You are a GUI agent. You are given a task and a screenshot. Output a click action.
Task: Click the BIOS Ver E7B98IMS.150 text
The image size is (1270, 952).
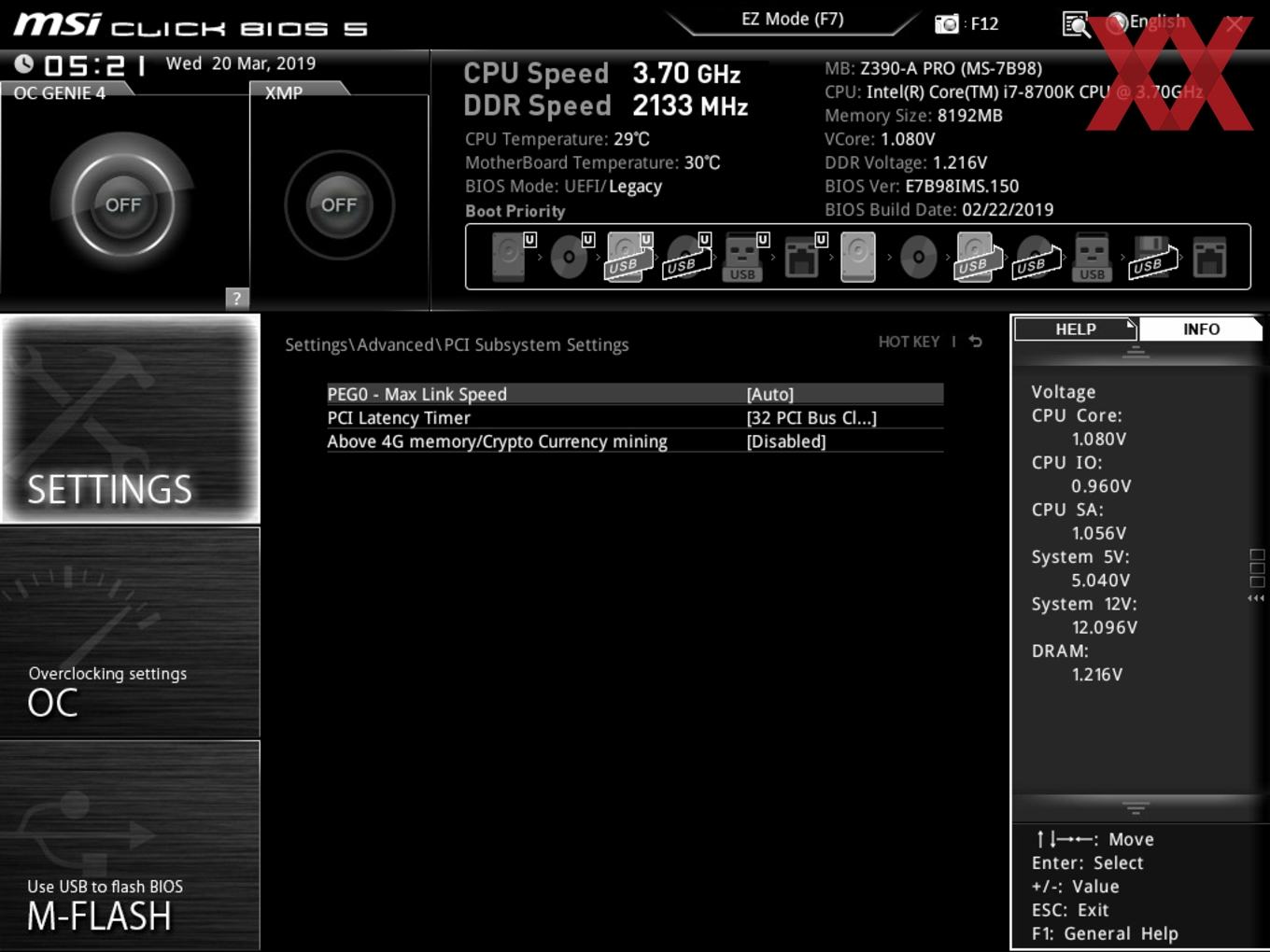(922, 186)
